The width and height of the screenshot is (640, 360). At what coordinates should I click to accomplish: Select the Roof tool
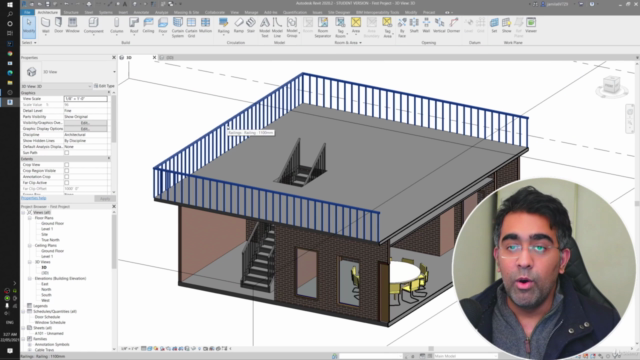134,26
